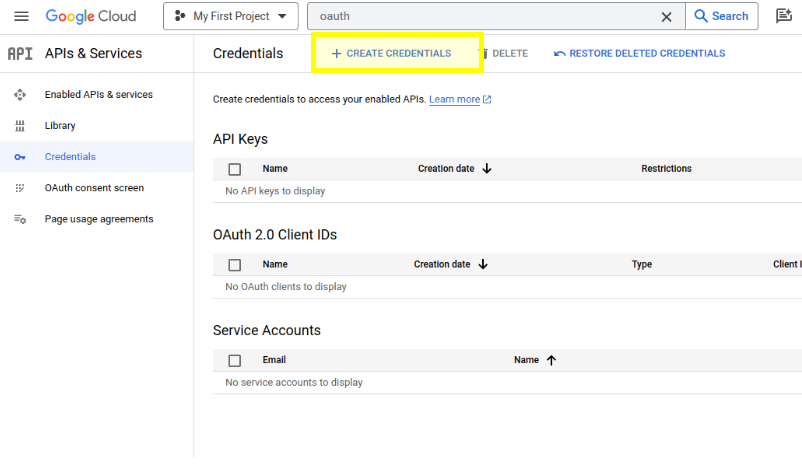Click the APIs & Services heading
This screenshot has width=802, height=475.
94,53
